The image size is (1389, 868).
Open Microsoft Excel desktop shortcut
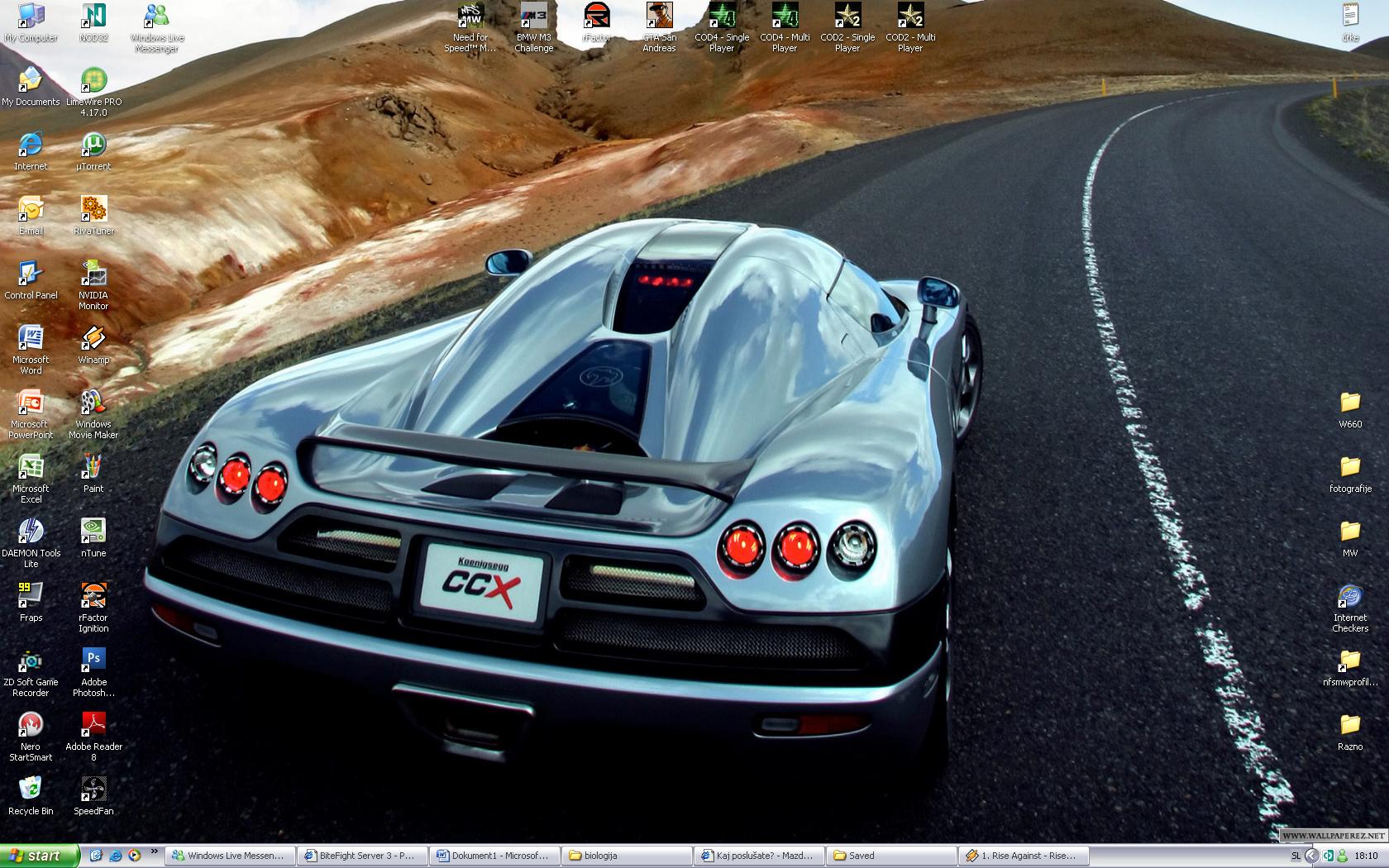[31, 479]
